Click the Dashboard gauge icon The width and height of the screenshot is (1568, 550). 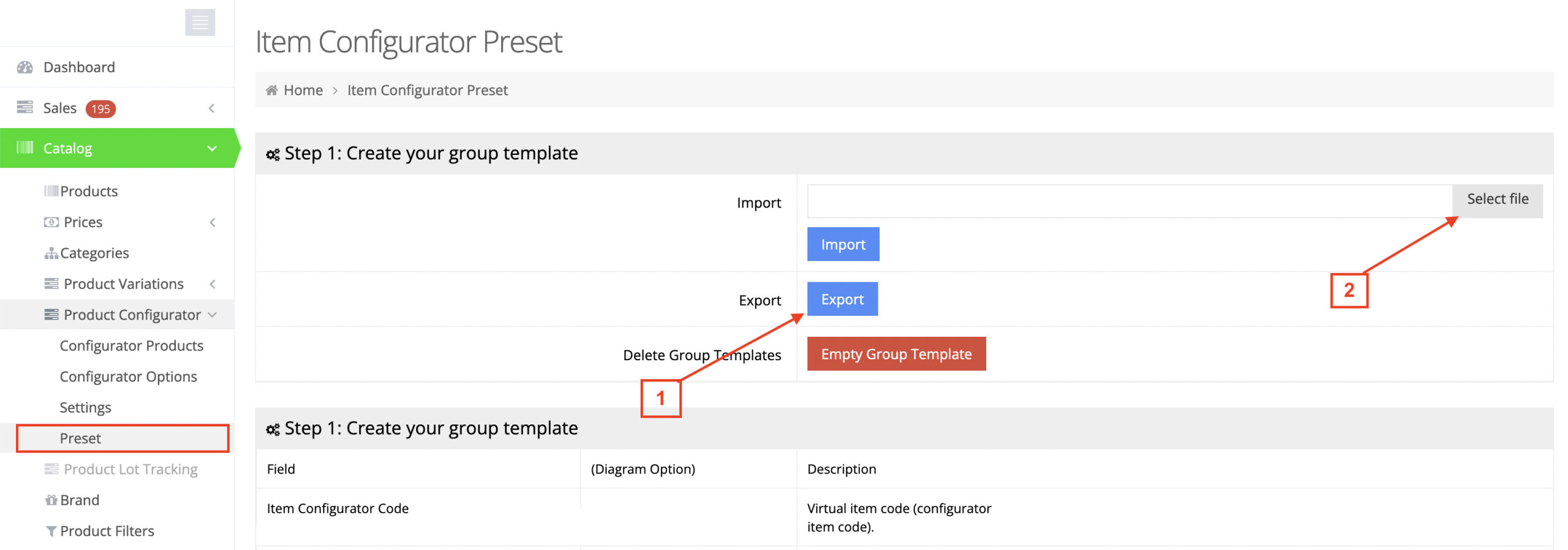pos(25,67)
